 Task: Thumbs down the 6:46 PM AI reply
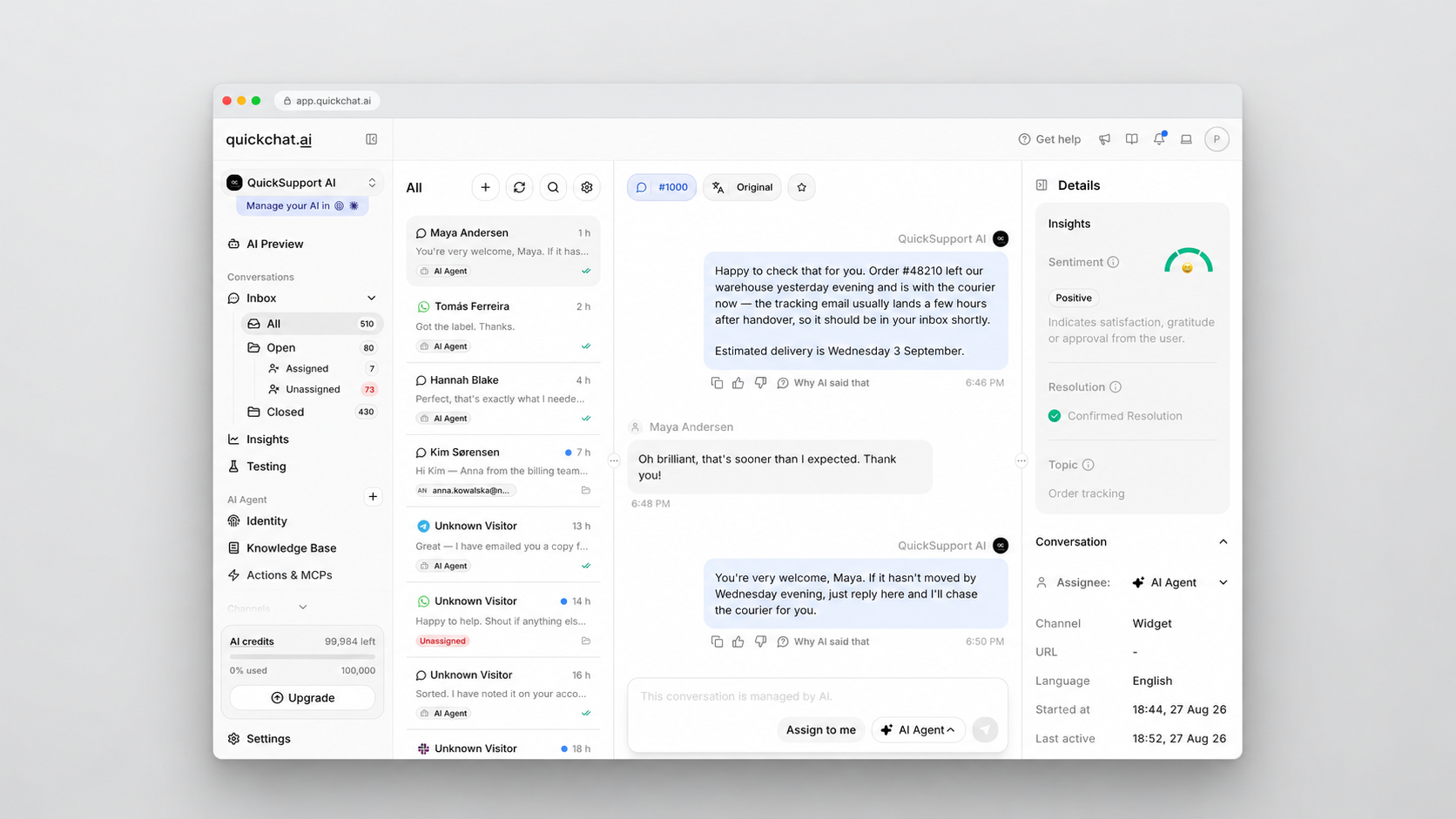click(760, 383)
